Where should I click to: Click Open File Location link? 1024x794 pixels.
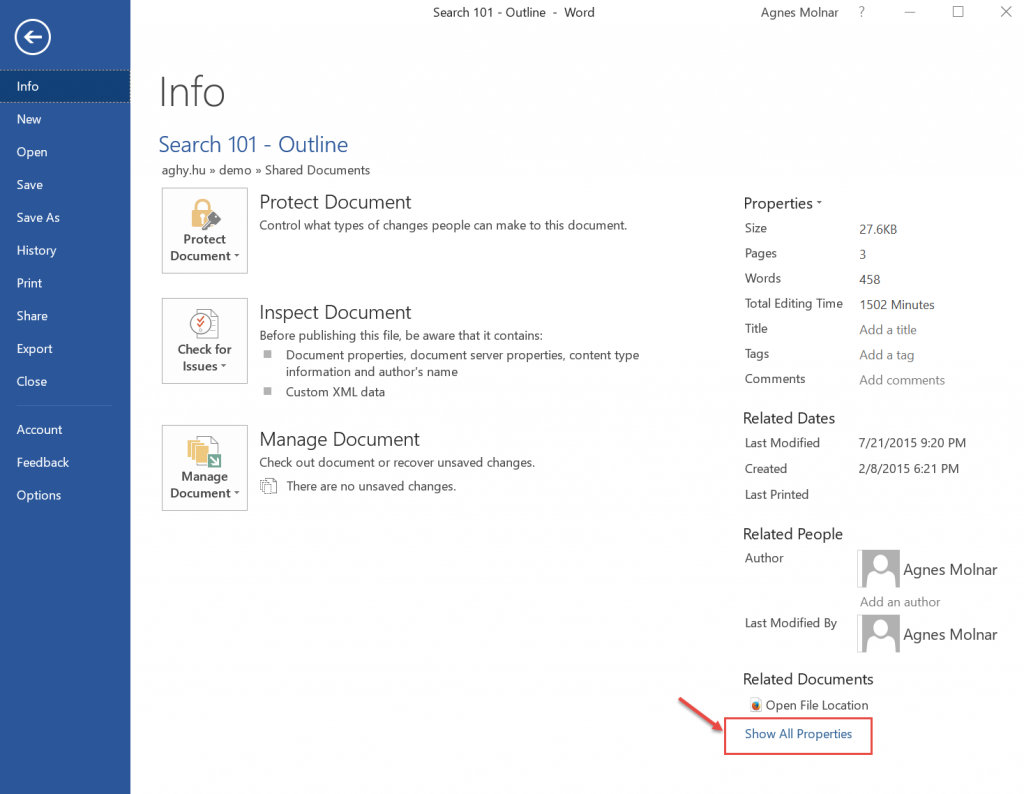coord(817,705)
